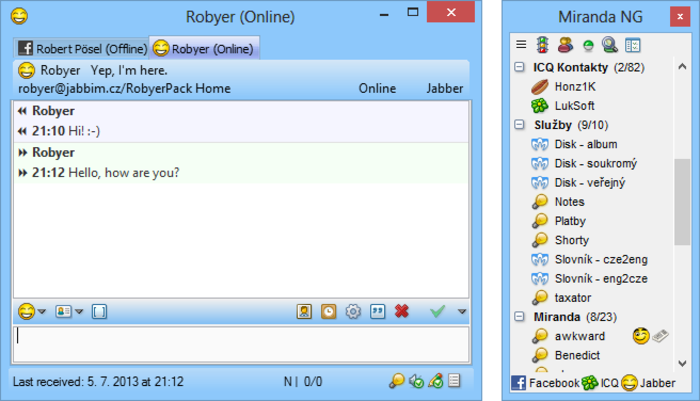
Task: Click in the message input field
Action: point(240,344)
